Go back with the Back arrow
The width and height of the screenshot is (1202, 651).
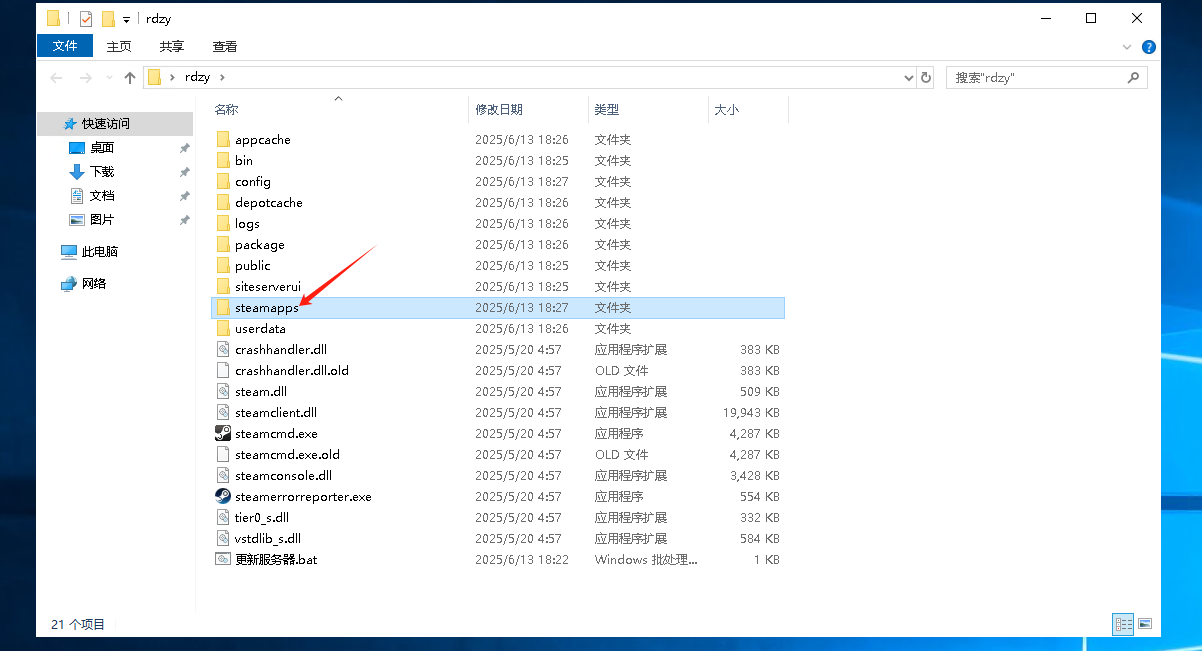(58, 78)
